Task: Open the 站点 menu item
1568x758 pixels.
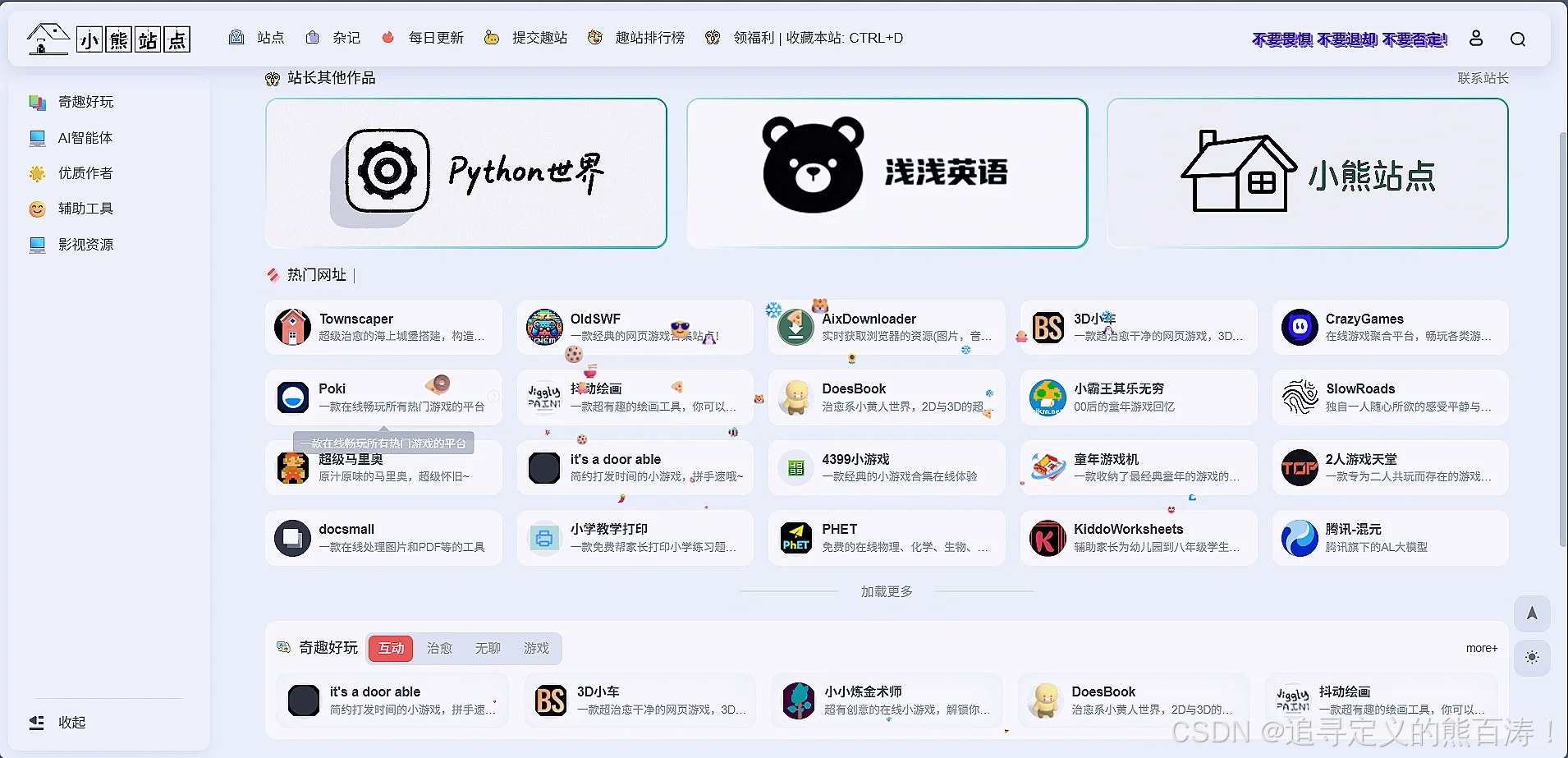Action: click(256, 38)
